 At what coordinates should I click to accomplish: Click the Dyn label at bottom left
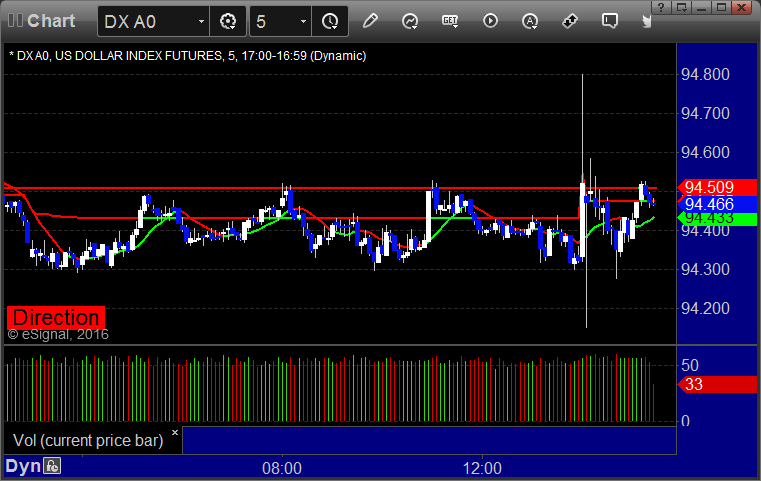[22, 466]
